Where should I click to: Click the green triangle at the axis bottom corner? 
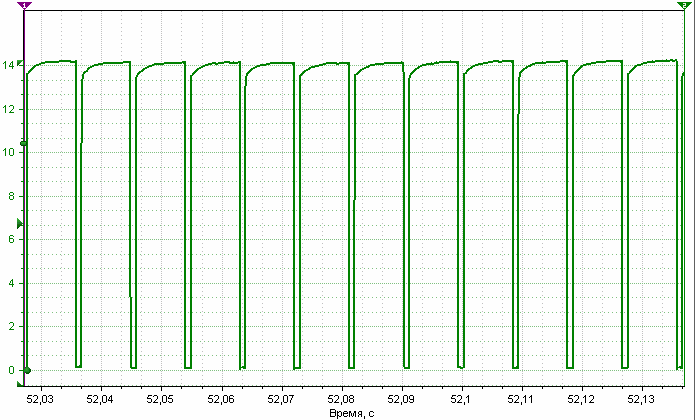[x=20, y=384]
